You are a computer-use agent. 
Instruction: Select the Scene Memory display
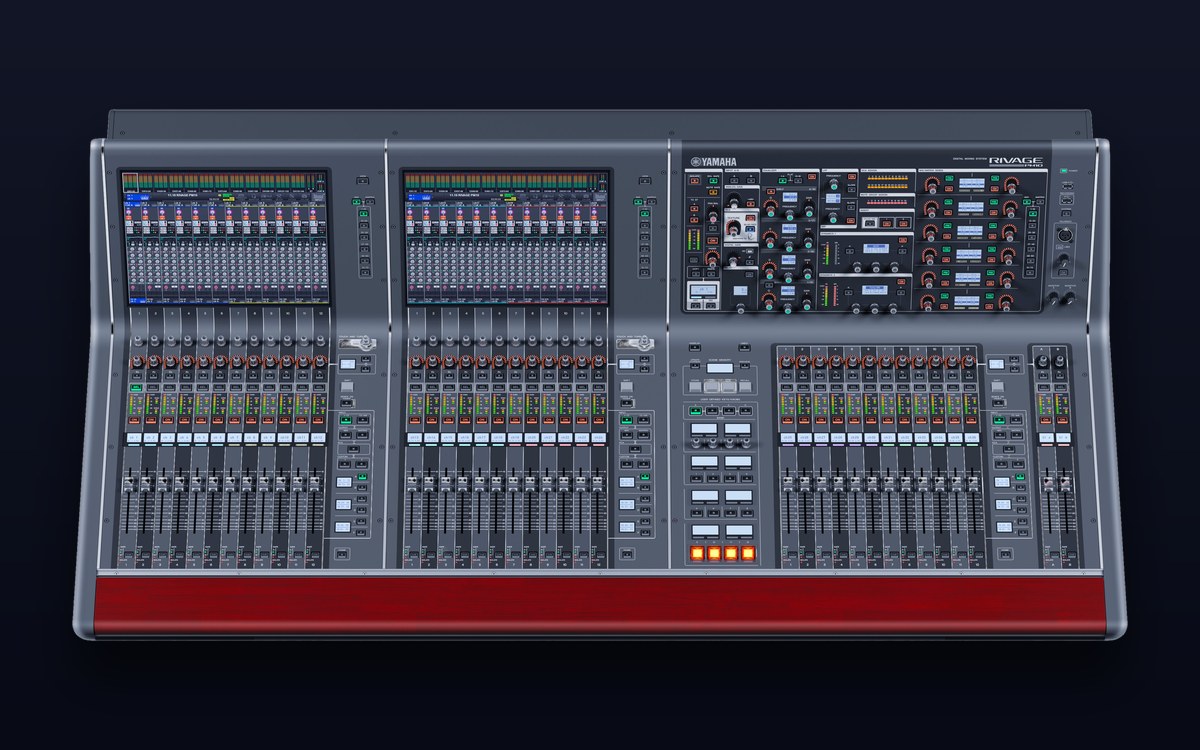(720, 368)
